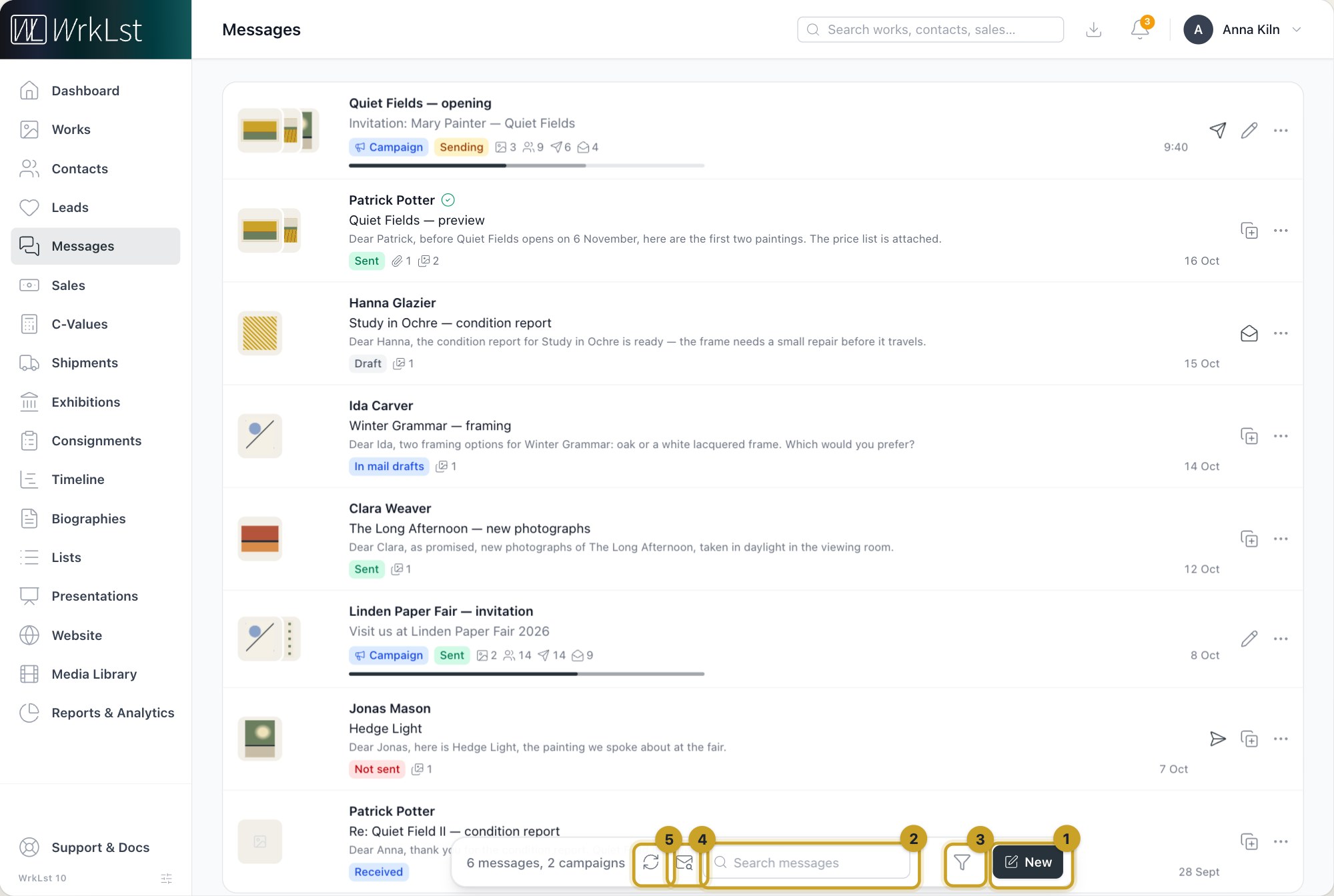Edit the Linden Paper Fair campaign
The width and height of the screenshot is (1334, 896).
(x=1249, y=639)
